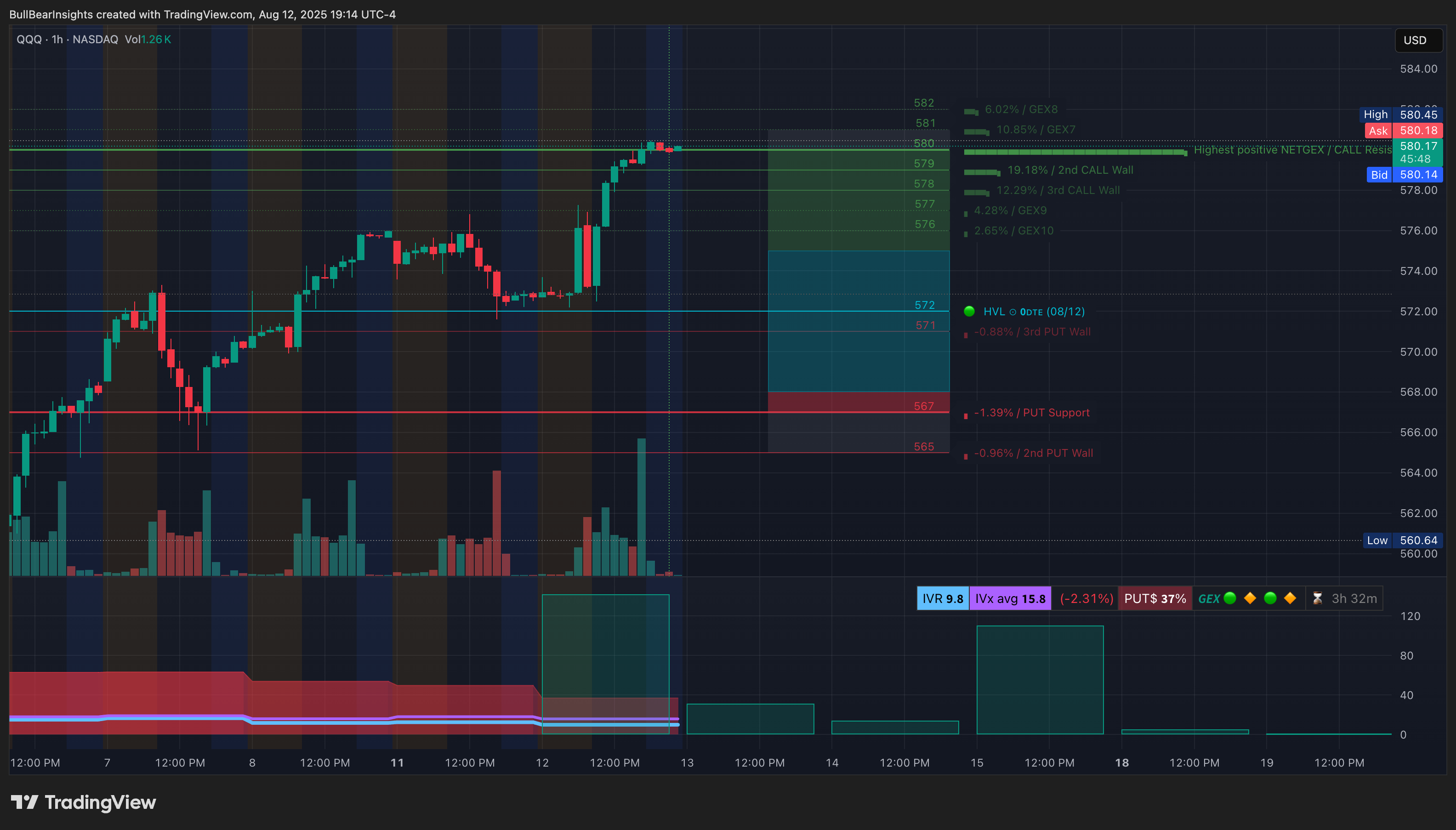This screenshot has width=1456, height=830.
Task: Click the 12.29% / 3rd CALL Wall label
Action: click(x=1058, y=190)
